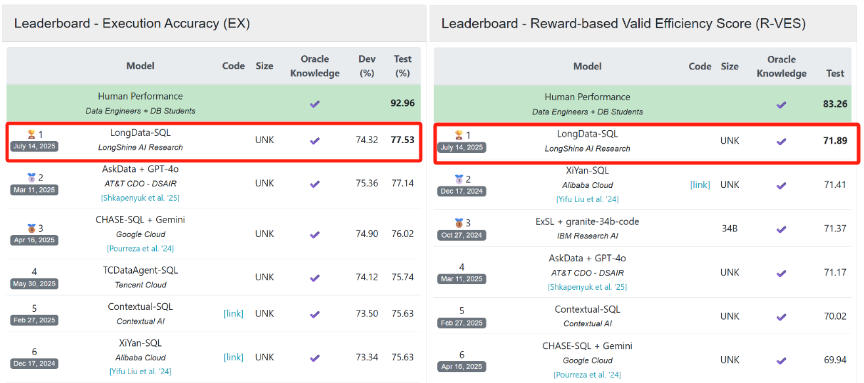Click the Test (%) column header in EX table
864x383 pixels.
pyautogui.click(x=402, y=66)
